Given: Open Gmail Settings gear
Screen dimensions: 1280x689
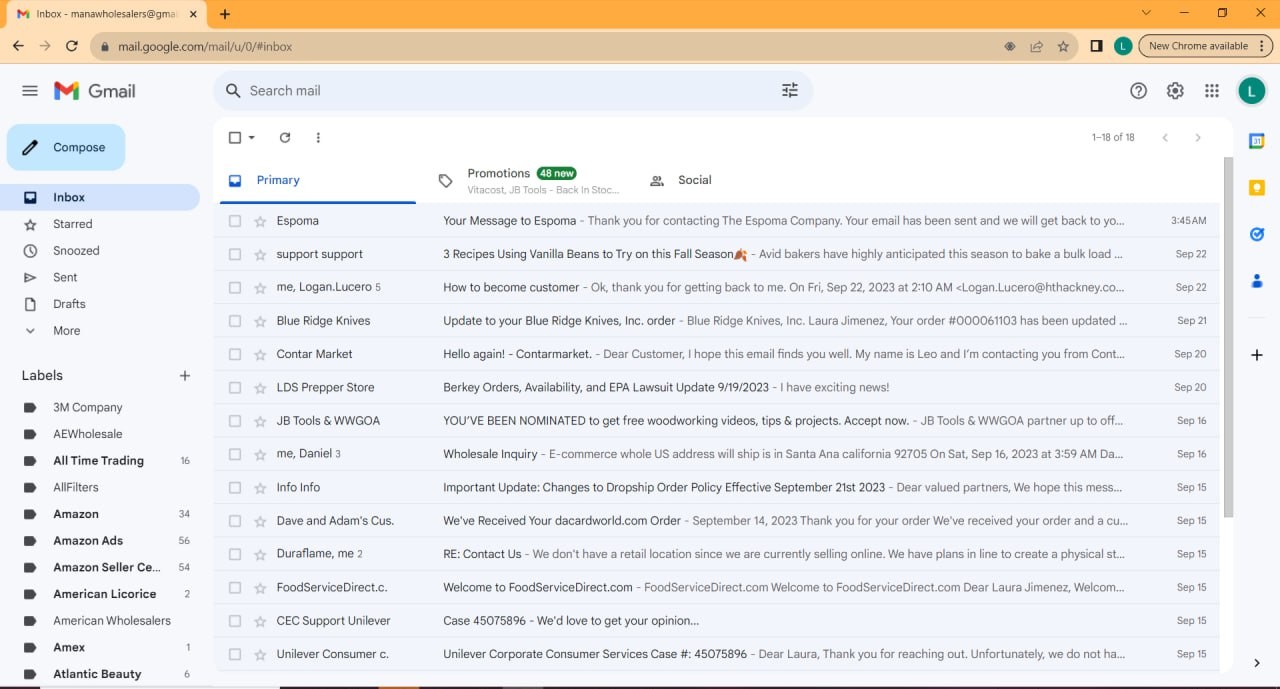Looking at the screenshot, I should (1175, 91).
